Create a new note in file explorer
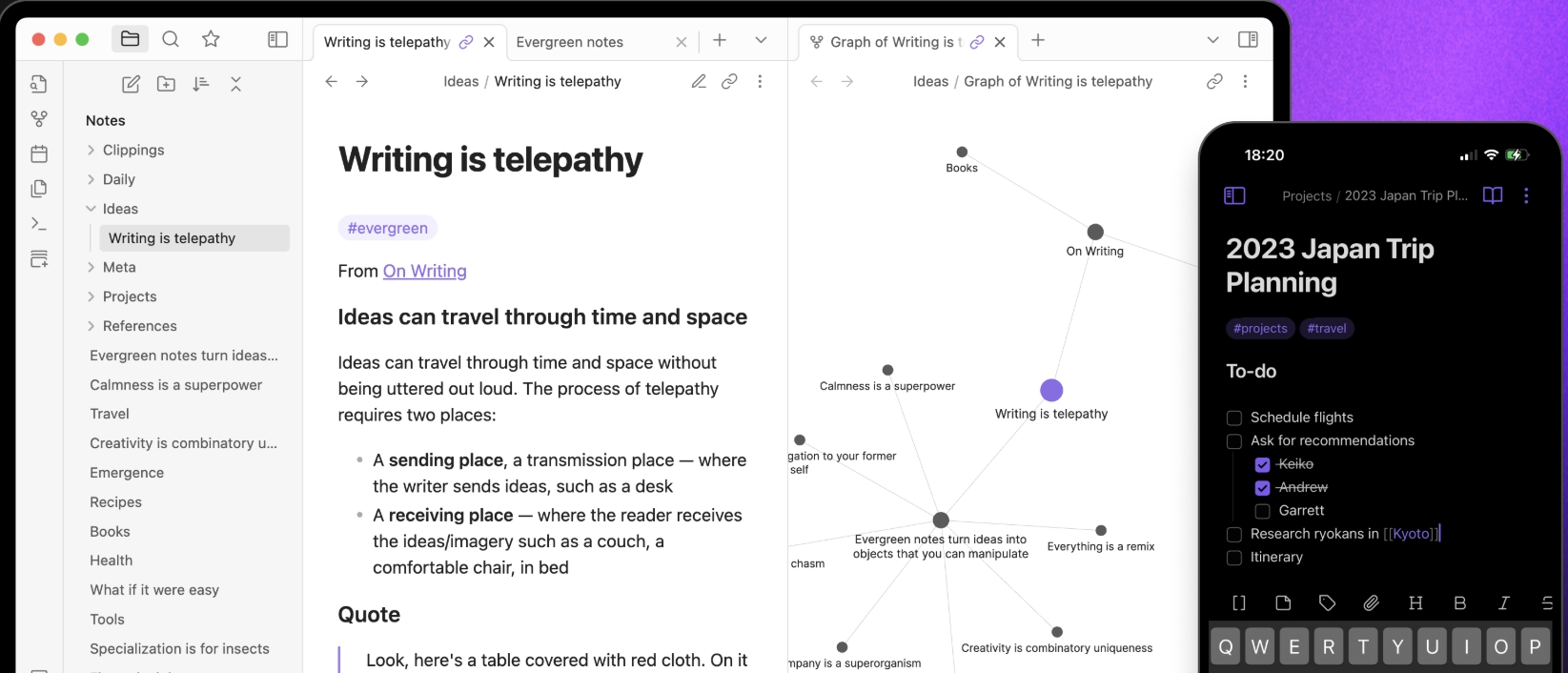This screenshot has height=673, width=1568. [132, 84]
